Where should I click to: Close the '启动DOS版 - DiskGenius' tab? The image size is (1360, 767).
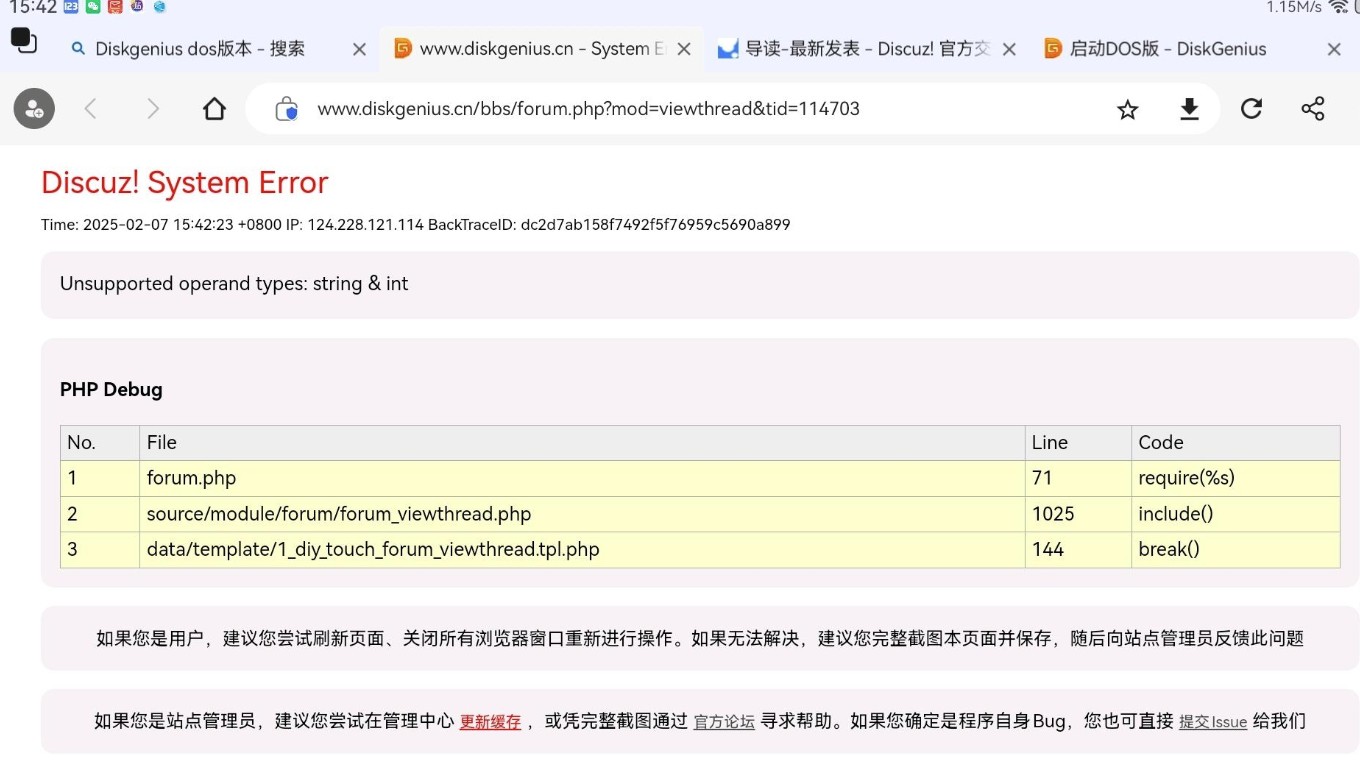coord(1334,49)
